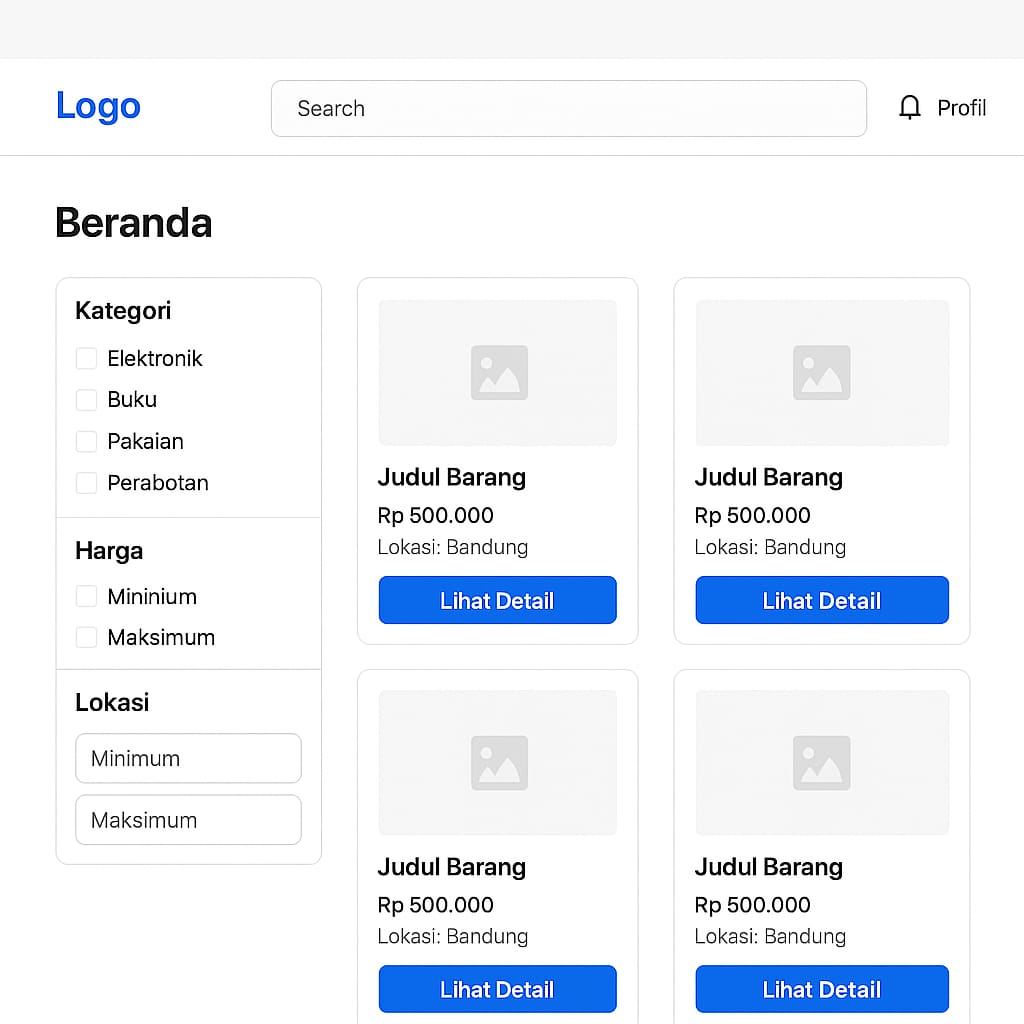Check the Pakaian category filter
This screenshot has height=1024, width=1024.
[86, 441]
